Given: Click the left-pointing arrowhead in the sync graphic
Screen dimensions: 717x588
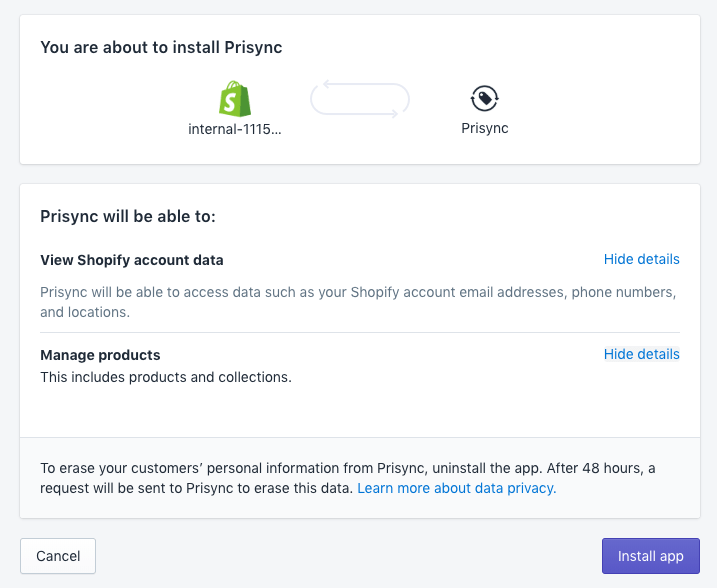Looking at the screenshot, I should [327, 84].
